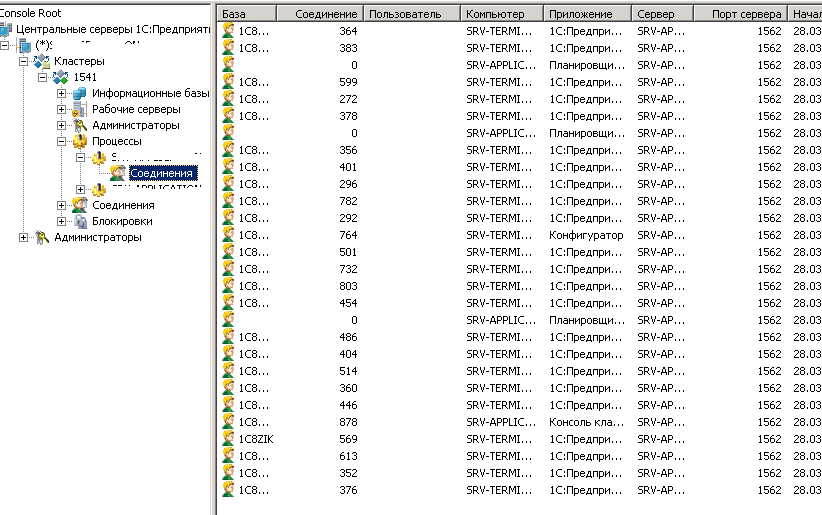Select the Рабочие серверы tree label
The width and height of the screenshot is (822, 515).
[136, 110]
